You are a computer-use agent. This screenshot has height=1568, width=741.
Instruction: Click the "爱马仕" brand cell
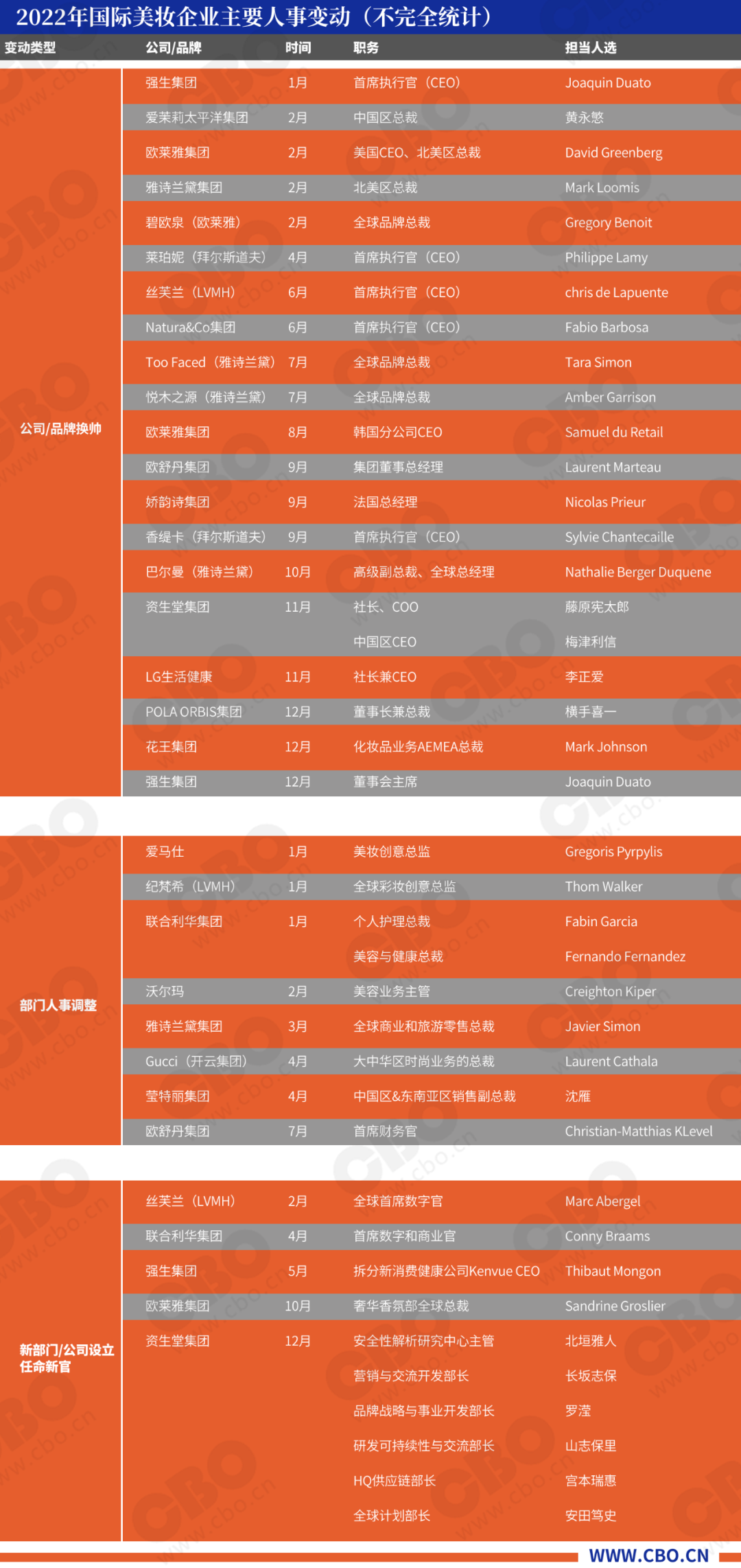pyautogui.click(x=165, y=852)
